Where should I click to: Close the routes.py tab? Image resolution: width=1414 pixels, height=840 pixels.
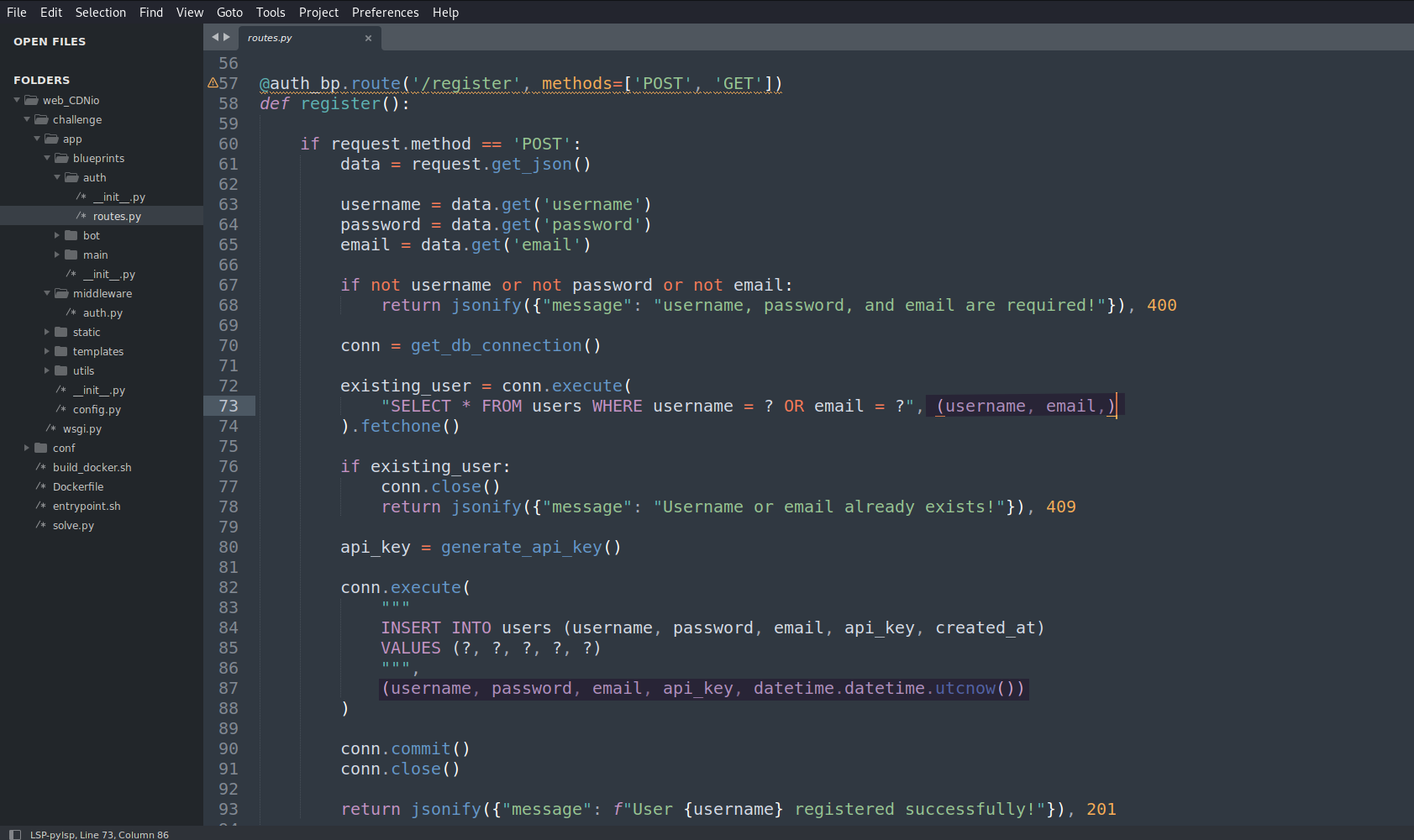pos(368,38)
